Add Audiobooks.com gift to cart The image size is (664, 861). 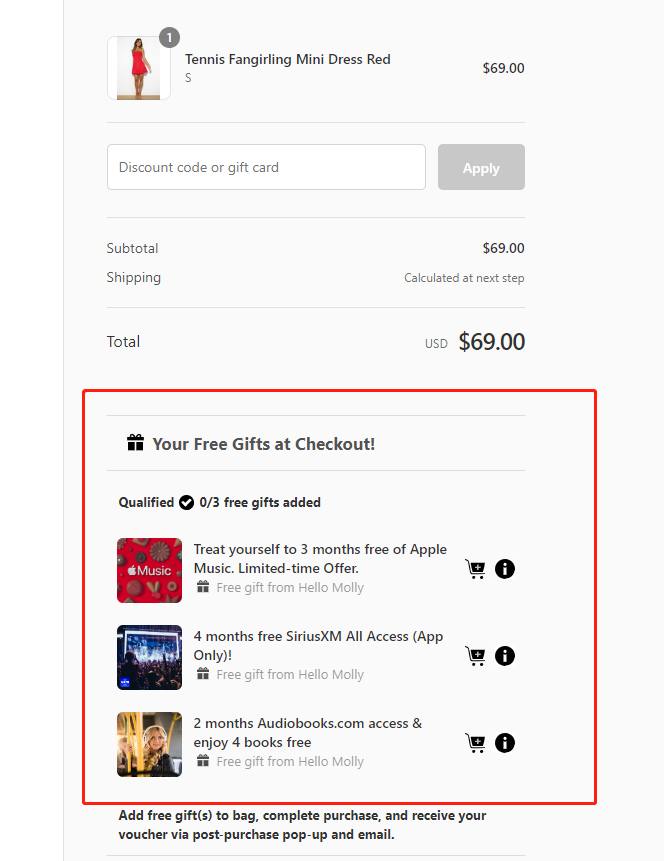pyautogui.click(x=476, y=743)
